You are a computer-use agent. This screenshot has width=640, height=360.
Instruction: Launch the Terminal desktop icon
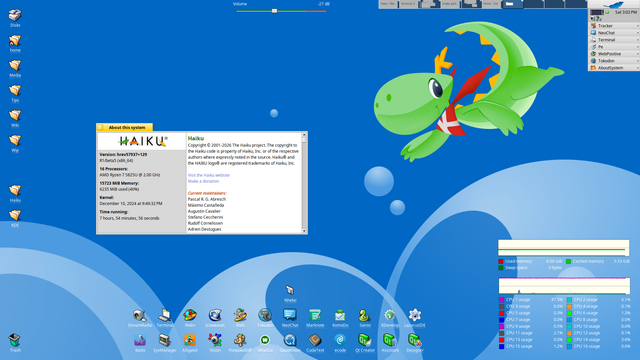coord(164,315)
